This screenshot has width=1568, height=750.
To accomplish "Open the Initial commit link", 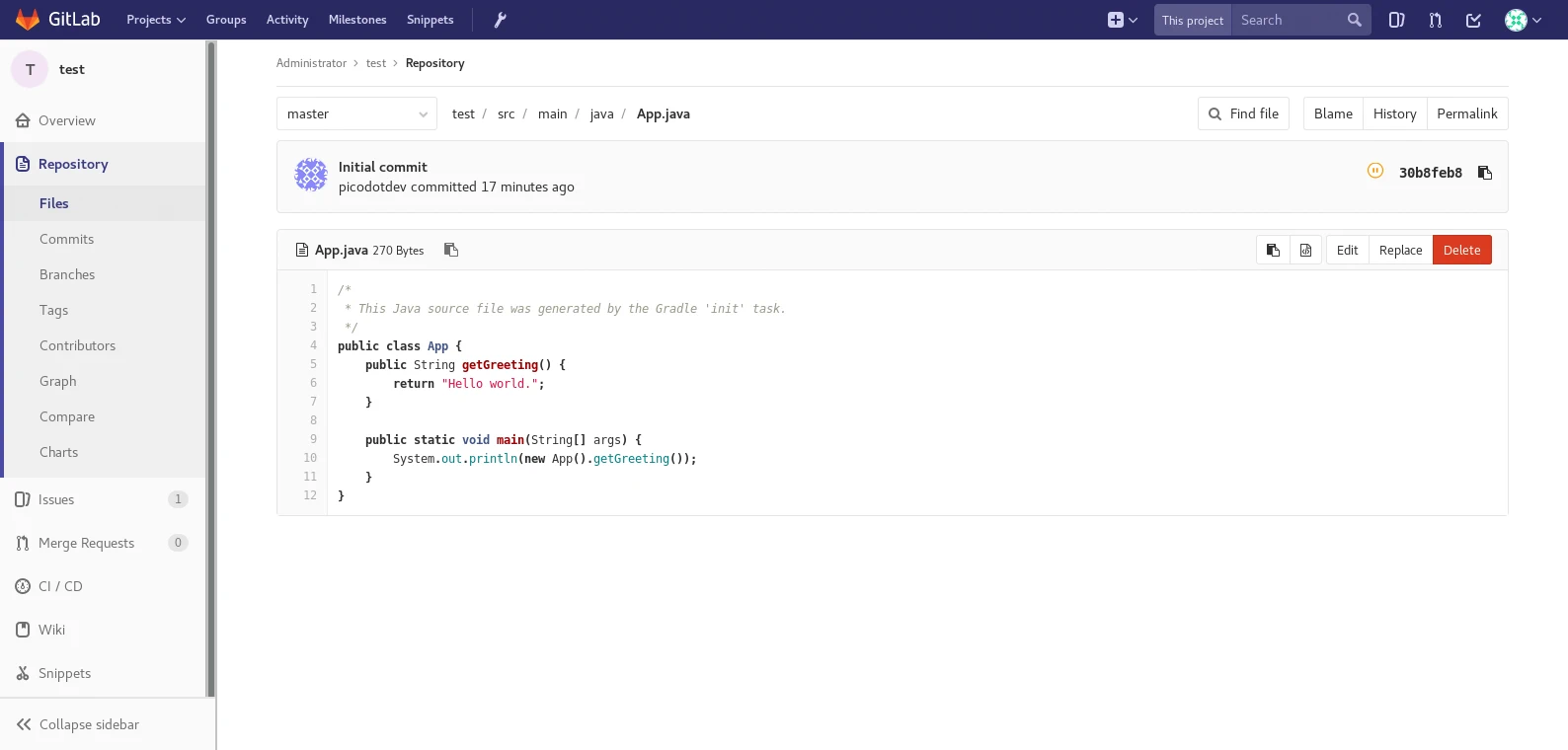I will click(x=383, y=167).
